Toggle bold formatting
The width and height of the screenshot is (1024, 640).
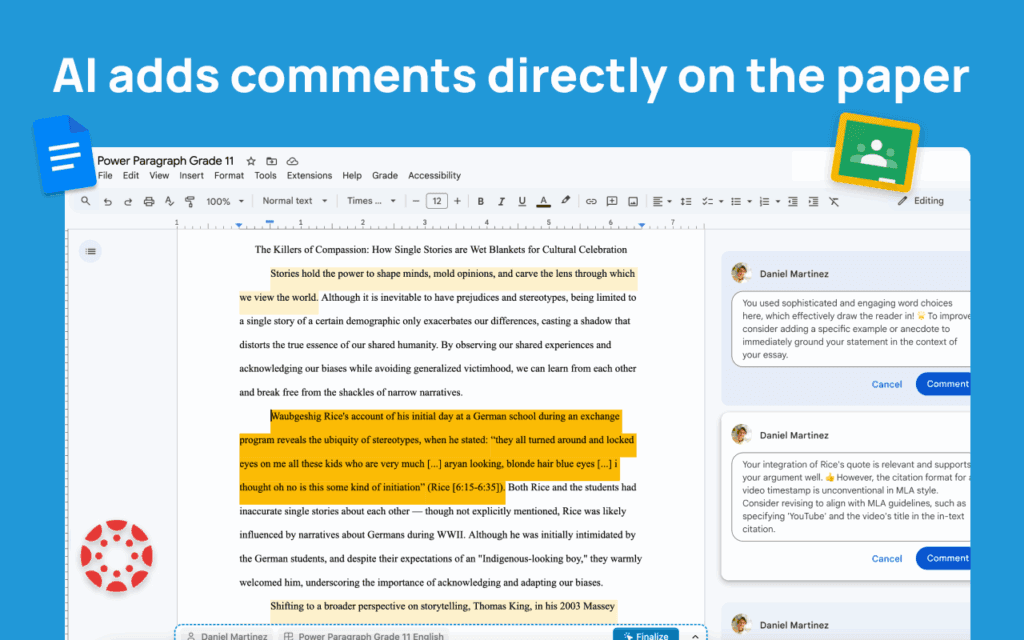click(481, 201)
